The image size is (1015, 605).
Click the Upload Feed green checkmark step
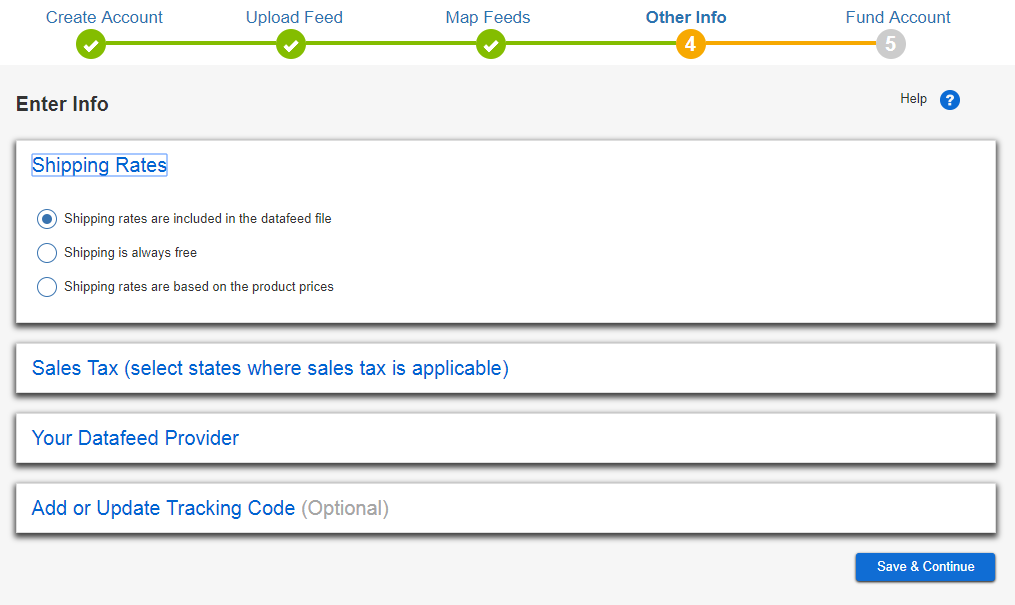click(x=291, y=45)
